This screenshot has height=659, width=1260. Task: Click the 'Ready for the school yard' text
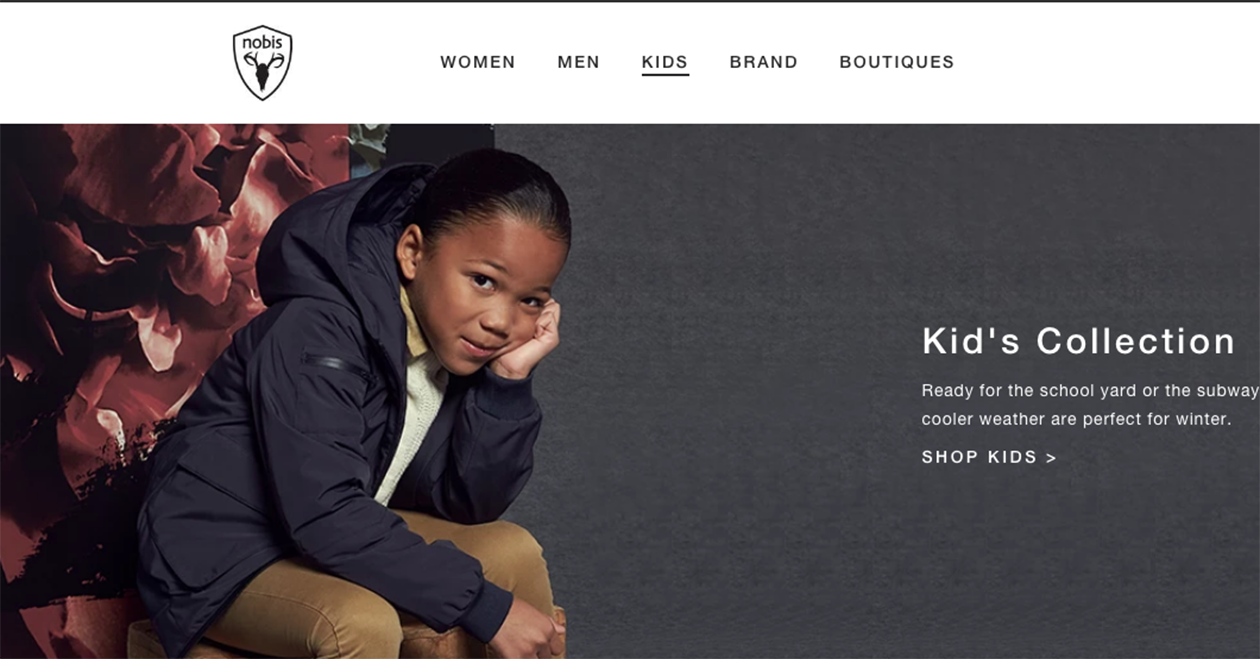(1028, 391)
